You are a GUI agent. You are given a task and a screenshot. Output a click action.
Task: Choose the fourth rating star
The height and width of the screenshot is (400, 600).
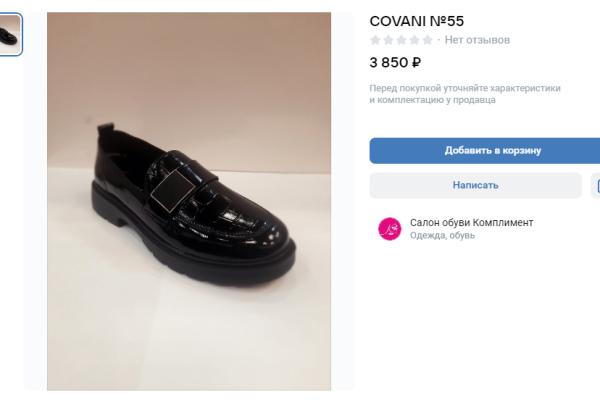(415, 40)
